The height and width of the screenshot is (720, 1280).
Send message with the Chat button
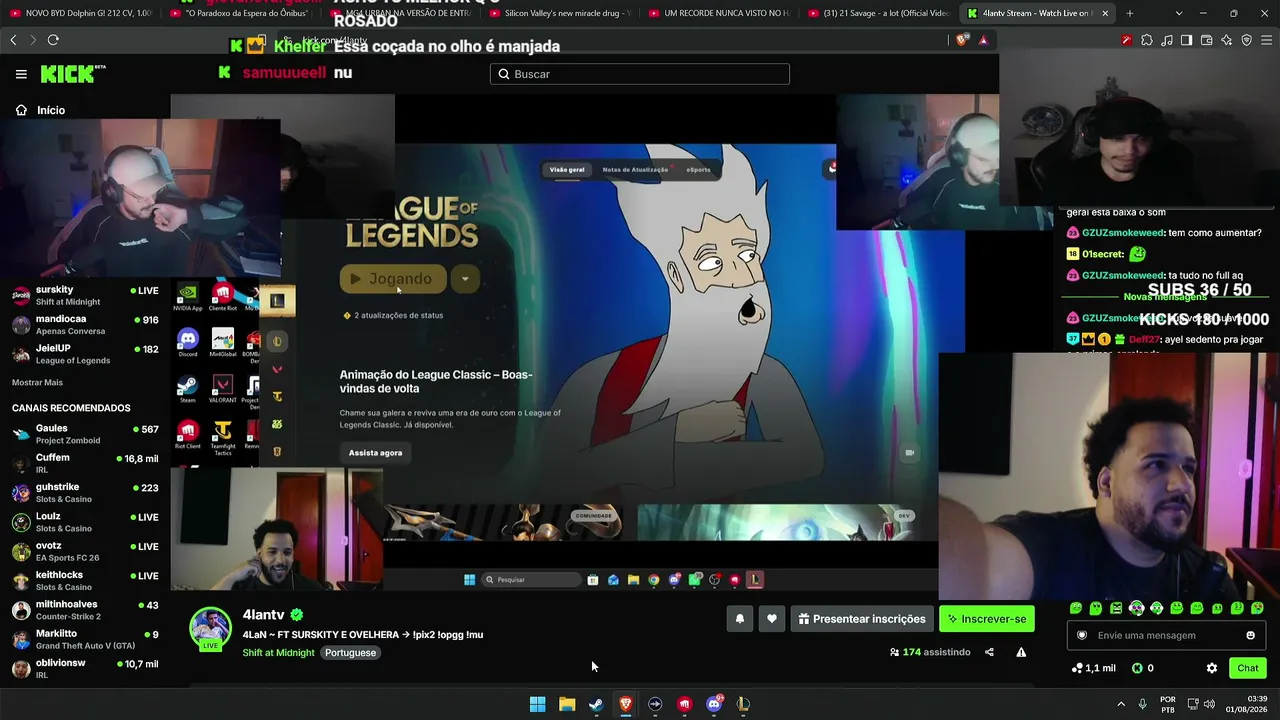point(1247,668)
